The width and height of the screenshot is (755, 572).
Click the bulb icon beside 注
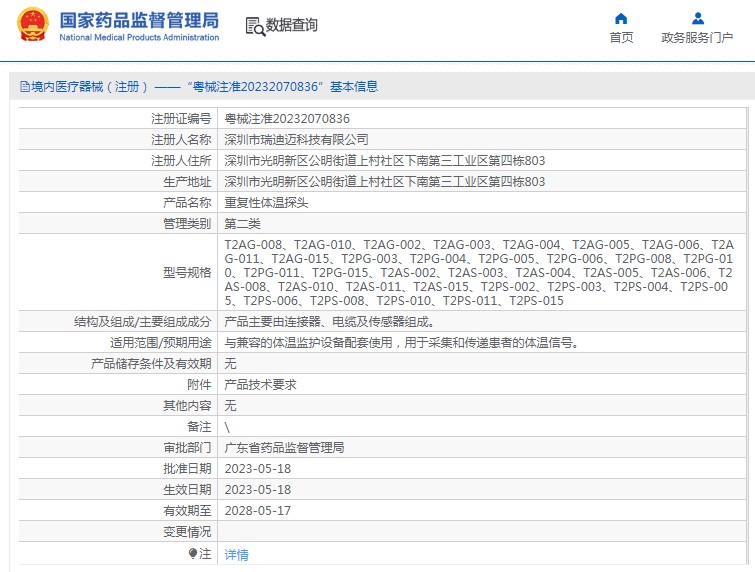click(193, 554)
